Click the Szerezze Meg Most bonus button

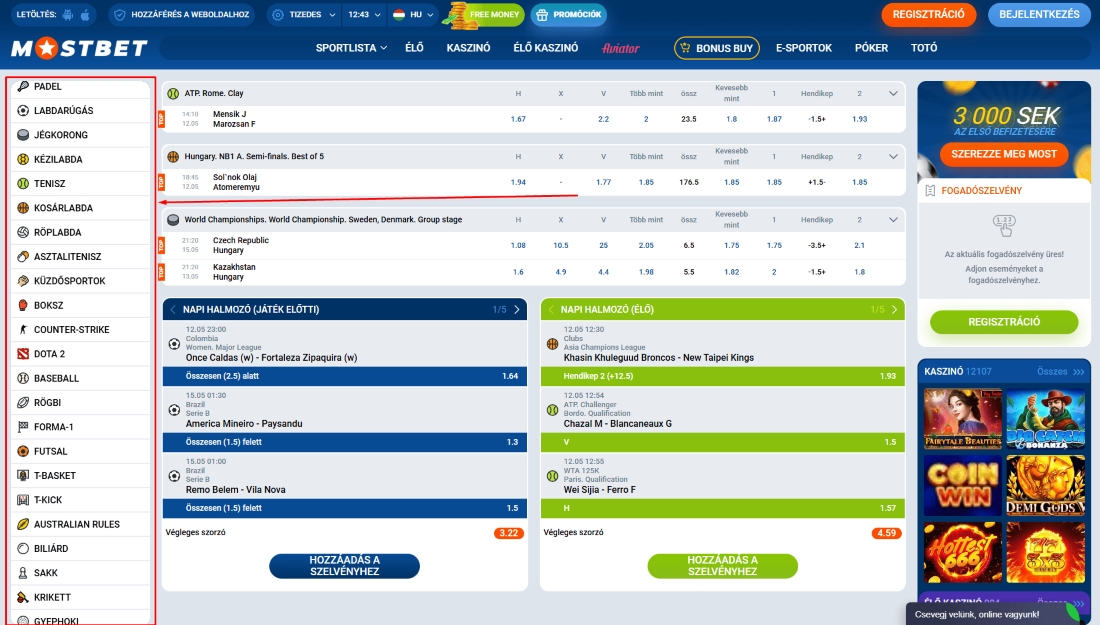click(x=1004, y=154)
